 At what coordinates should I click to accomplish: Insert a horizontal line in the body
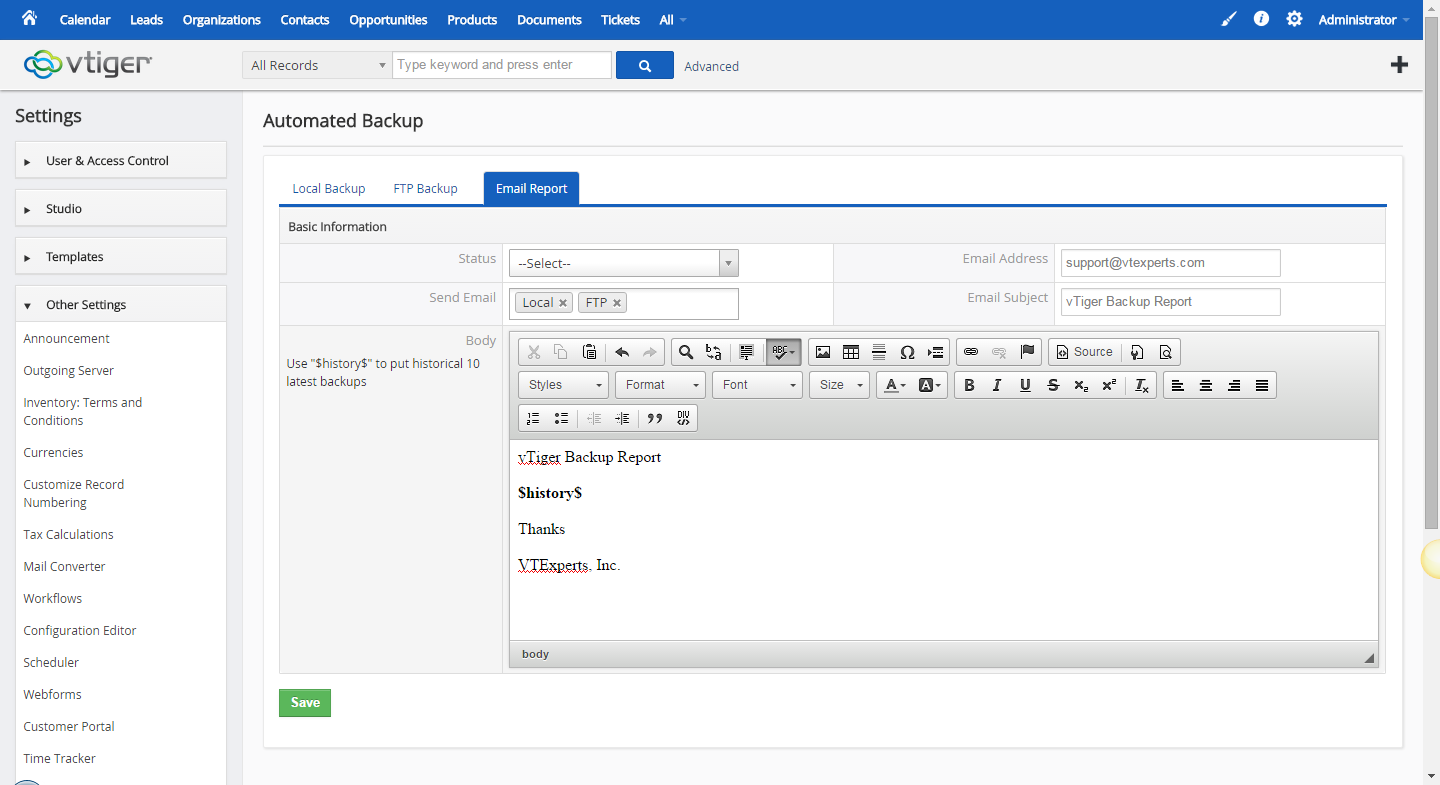coord(879,352)
